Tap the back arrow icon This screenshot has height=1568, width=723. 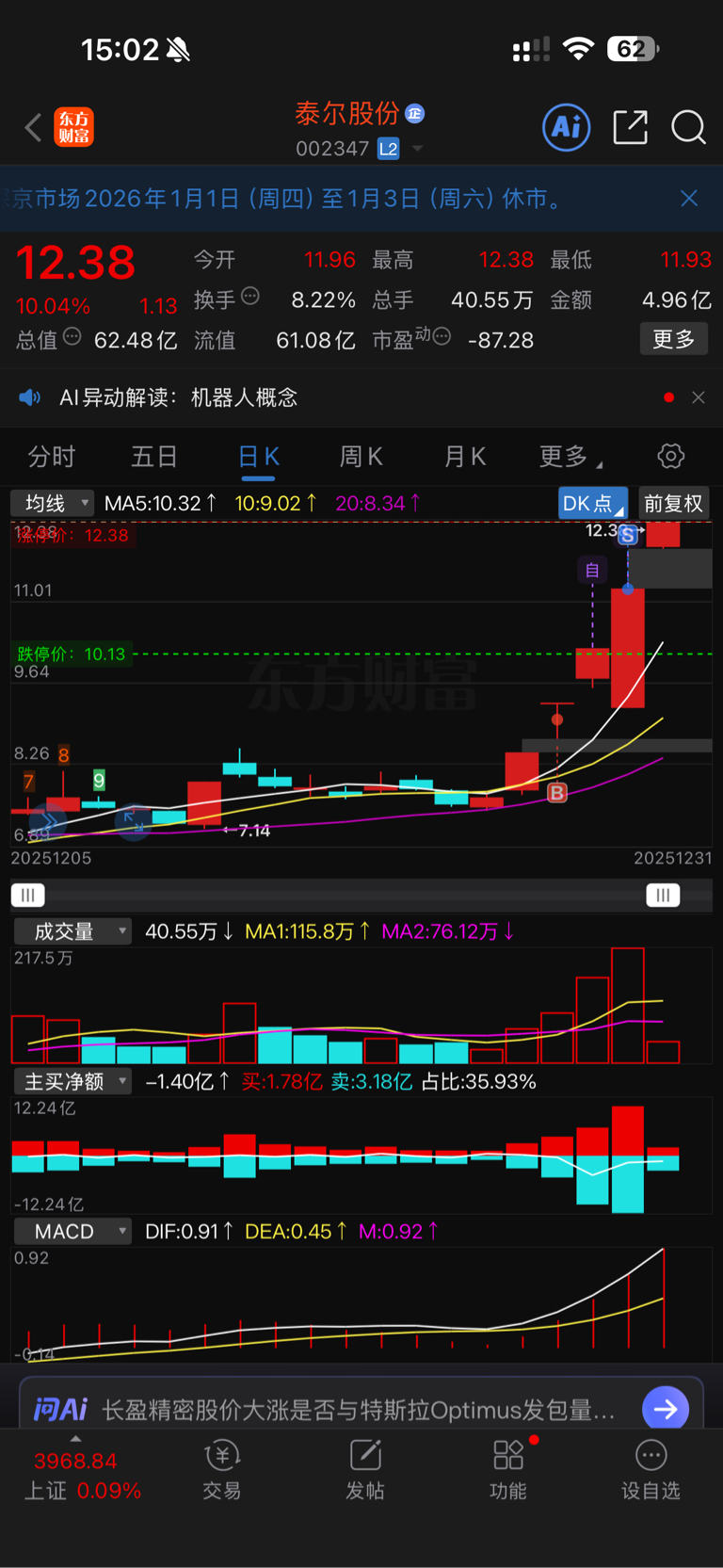click(33, 127)
